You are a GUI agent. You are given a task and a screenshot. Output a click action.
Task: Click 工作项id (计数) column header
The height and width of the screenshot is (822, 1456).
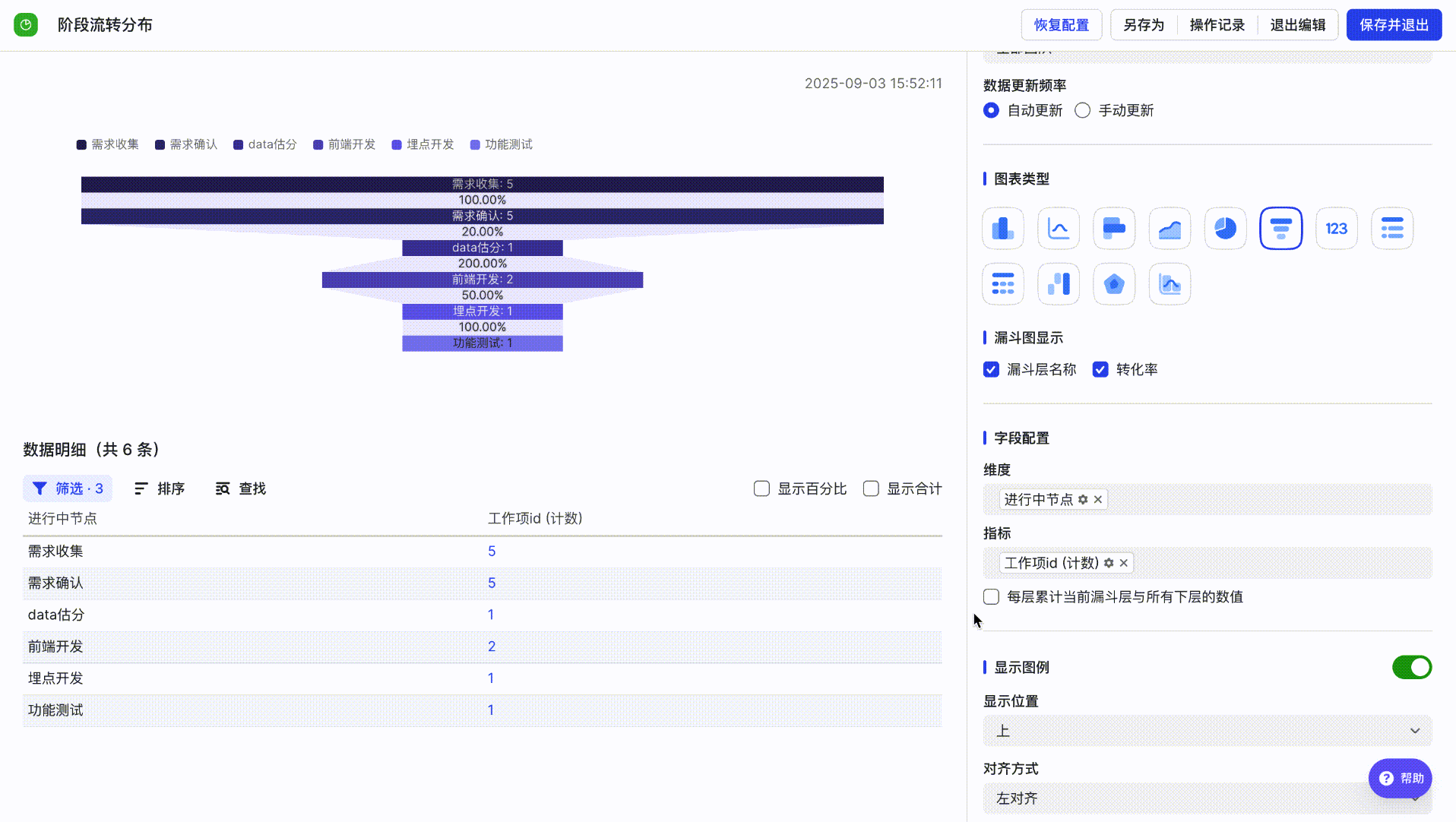pos(535,518)
